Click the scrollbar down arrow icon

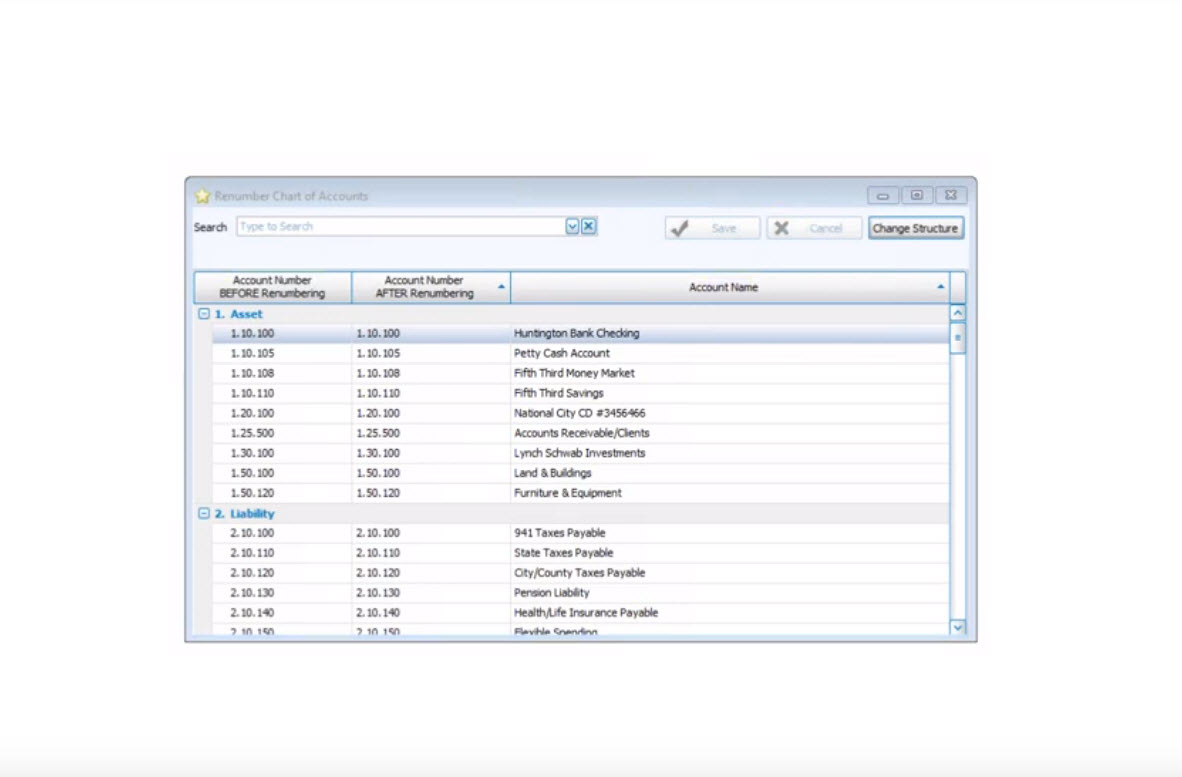pyautogui.click(x=956, y=629)
